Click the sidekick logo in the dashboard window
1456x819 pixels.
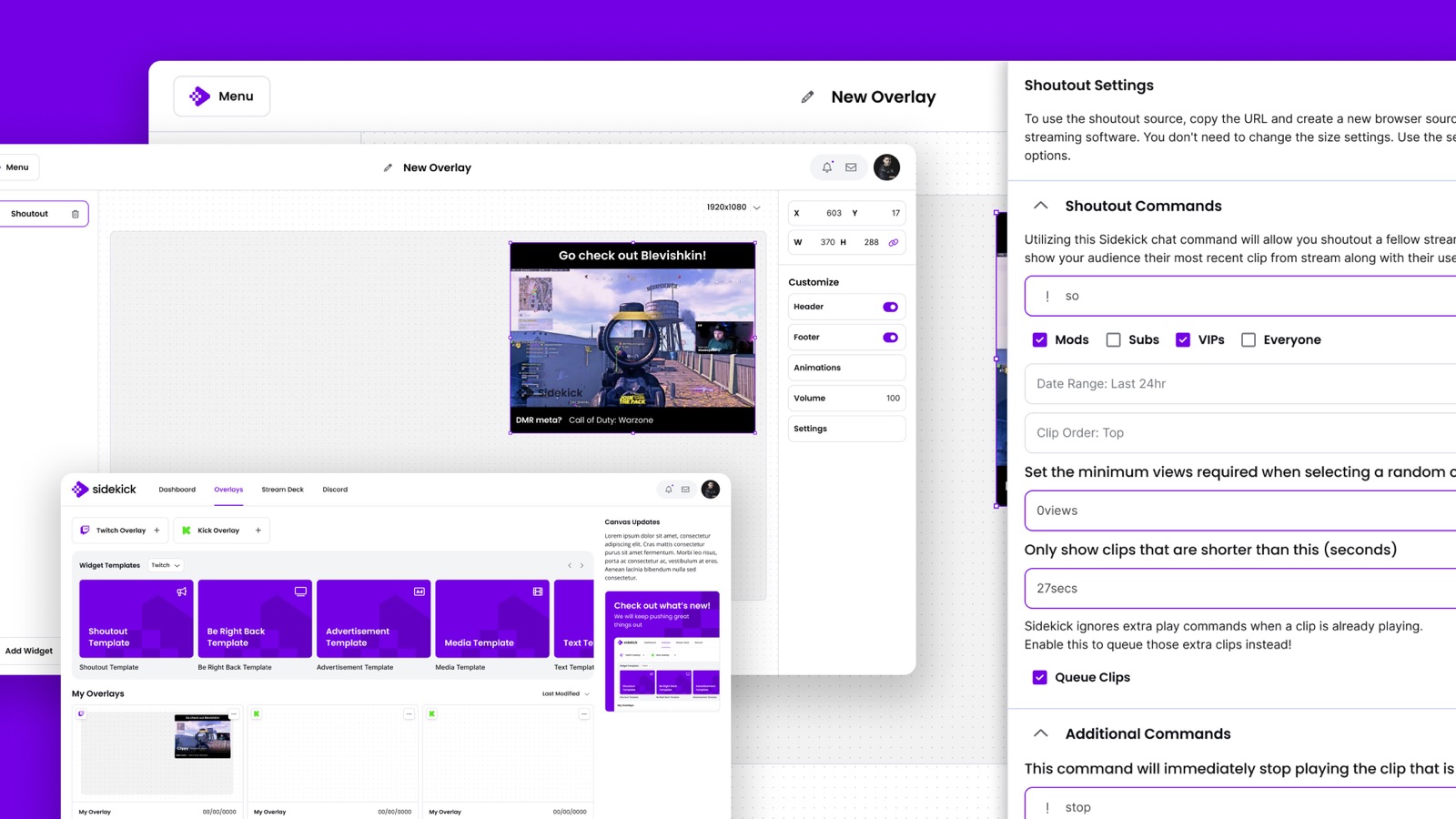pos(104,490)
